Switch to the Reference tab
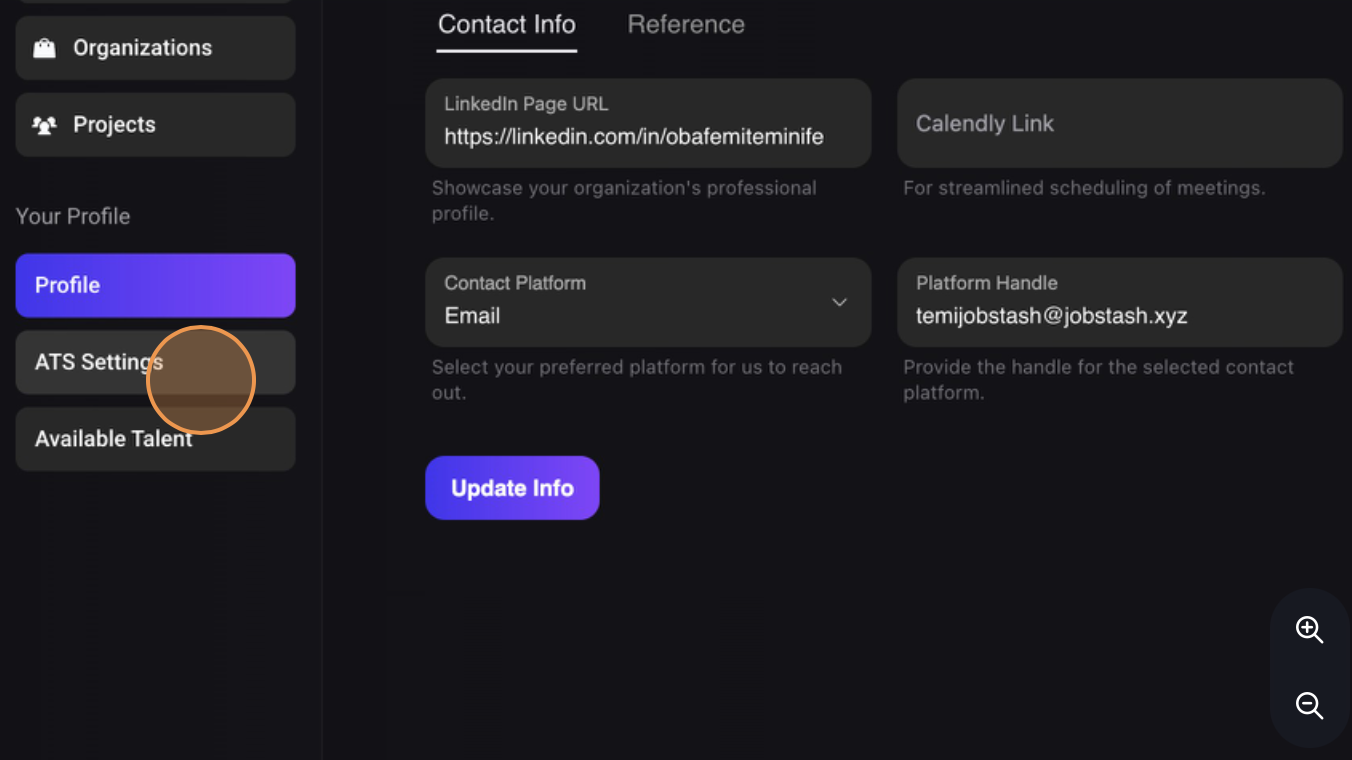 [x=686, y=24]
